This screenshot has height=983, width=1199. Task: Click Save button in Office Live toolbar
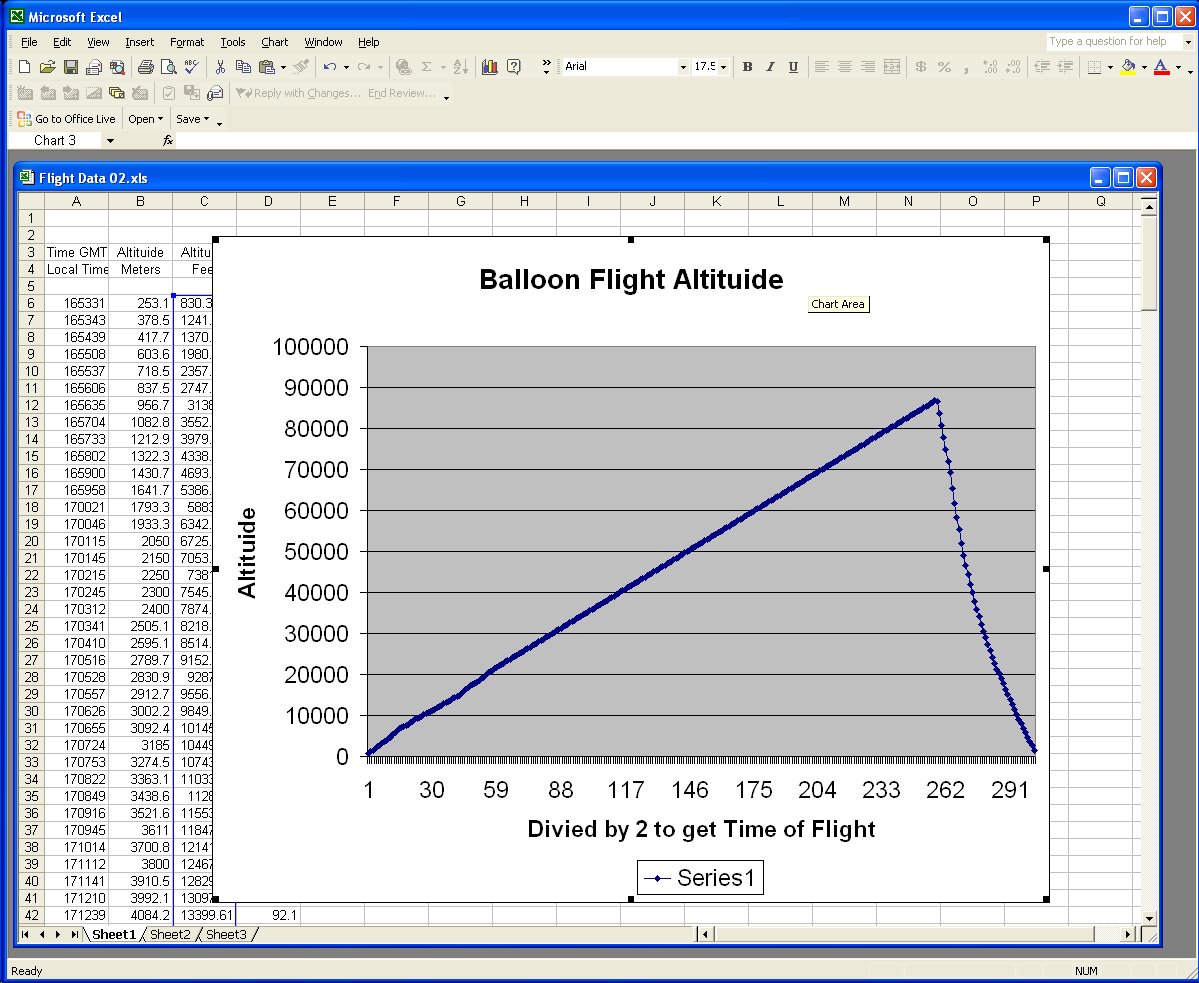pos(192,118)
